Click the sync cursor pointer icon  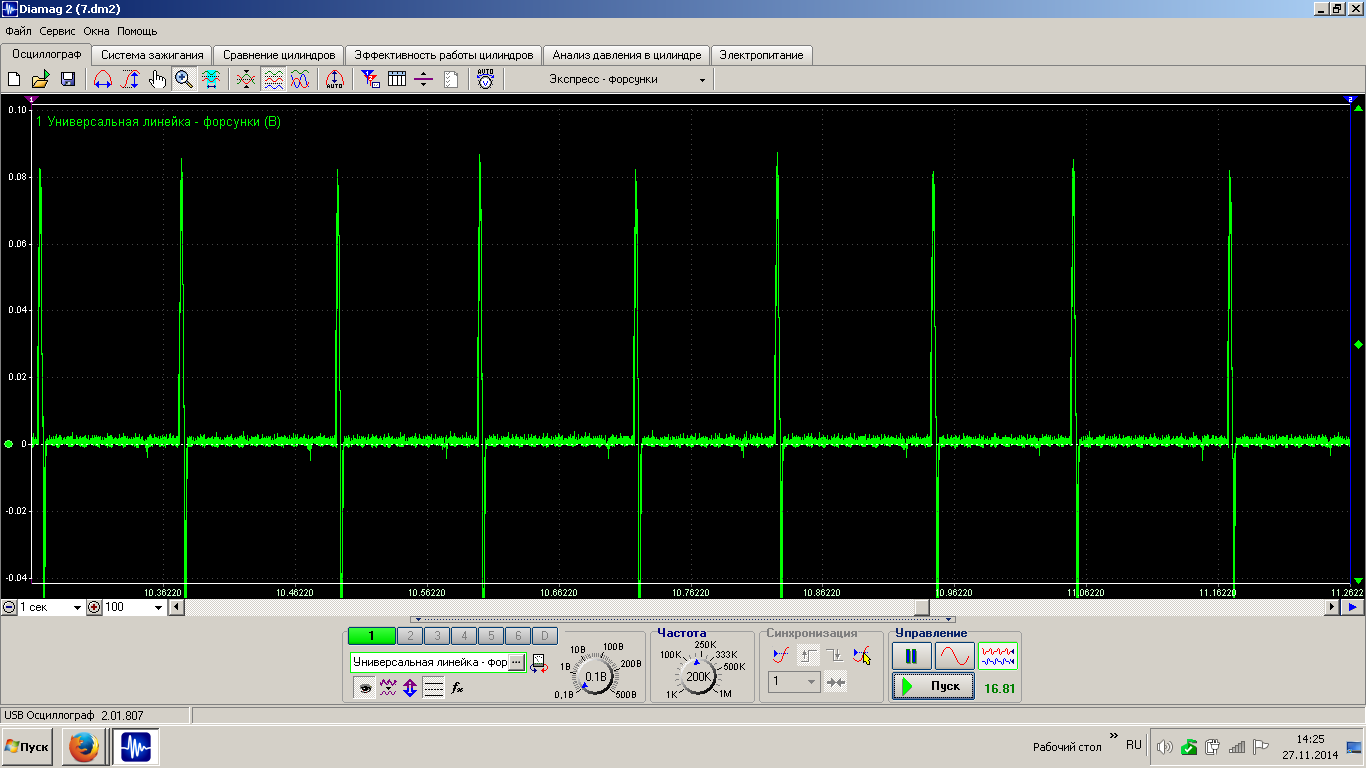(862, 656)
